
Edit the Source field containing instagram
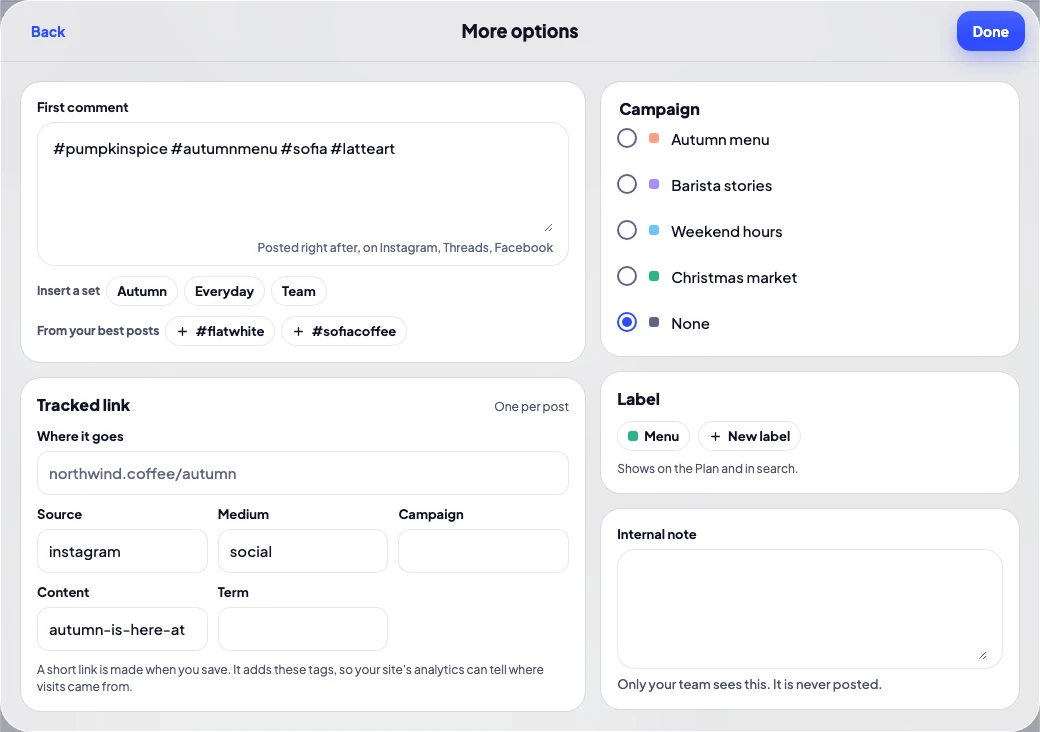[122, 551]
